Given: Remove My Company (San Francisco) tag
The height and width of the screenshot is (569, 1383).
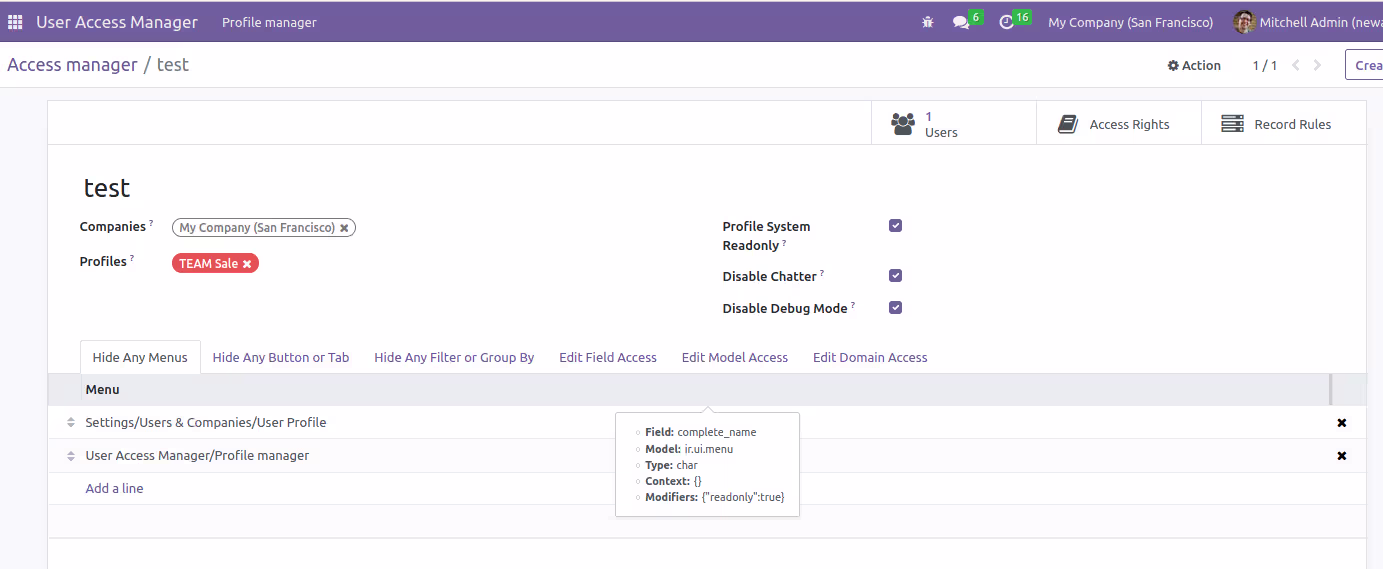Looking at the screenshot, I should (344, 228).
